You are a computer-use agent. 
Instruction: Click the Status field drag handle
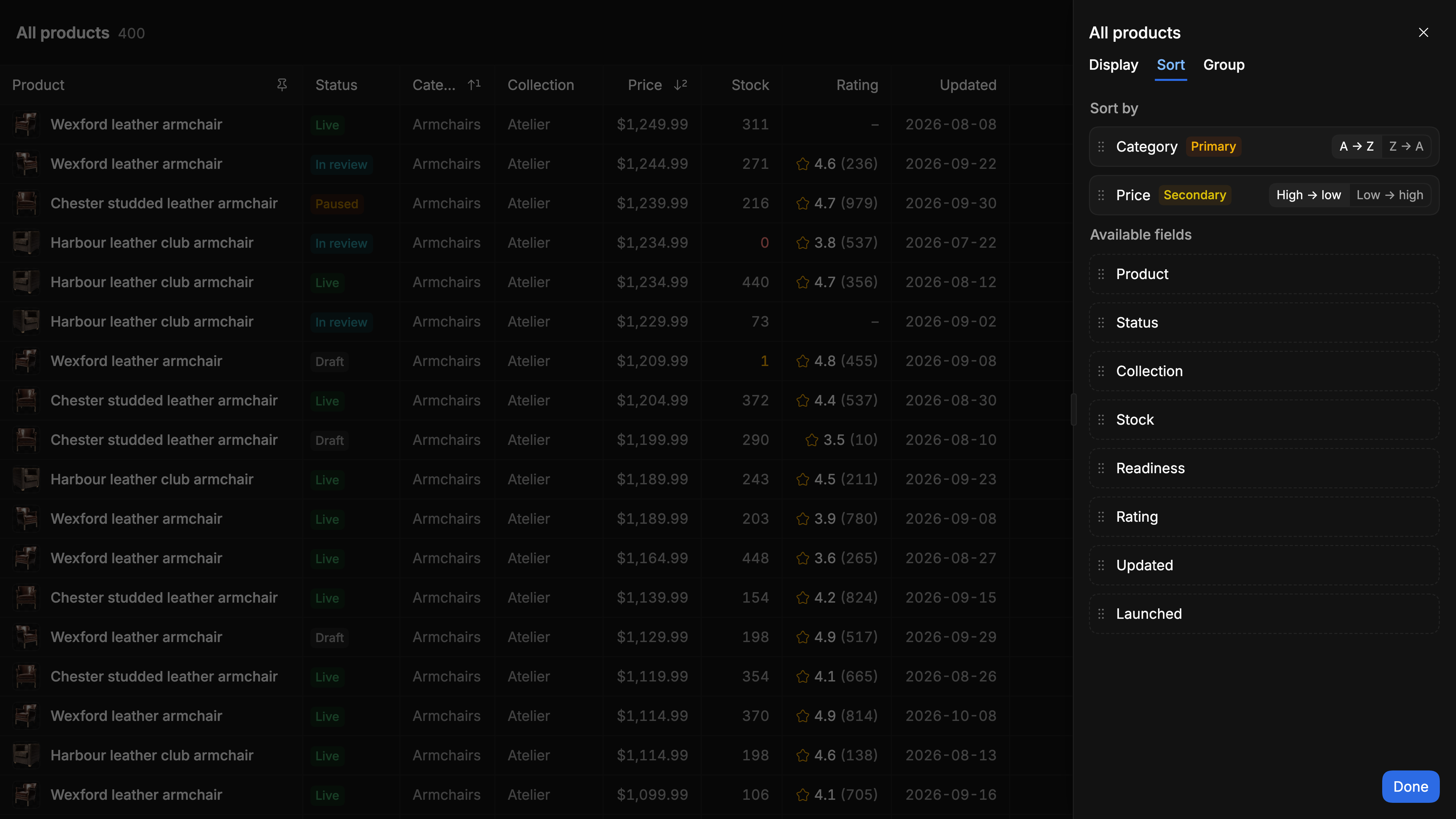(1101, 323)
